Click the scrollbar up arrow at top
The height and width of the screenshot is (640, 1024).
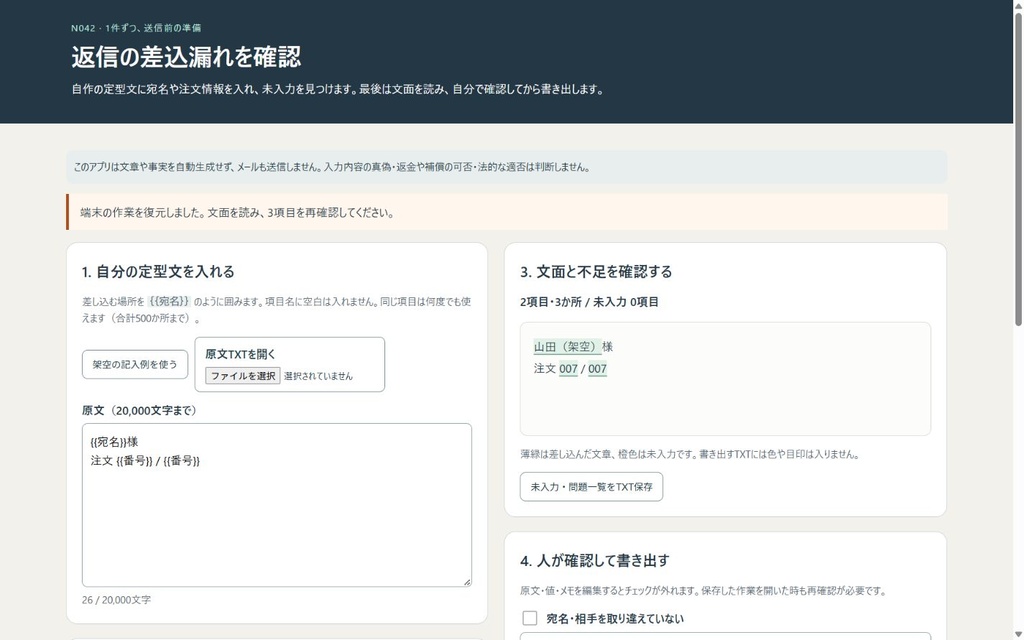point(1018,5)
